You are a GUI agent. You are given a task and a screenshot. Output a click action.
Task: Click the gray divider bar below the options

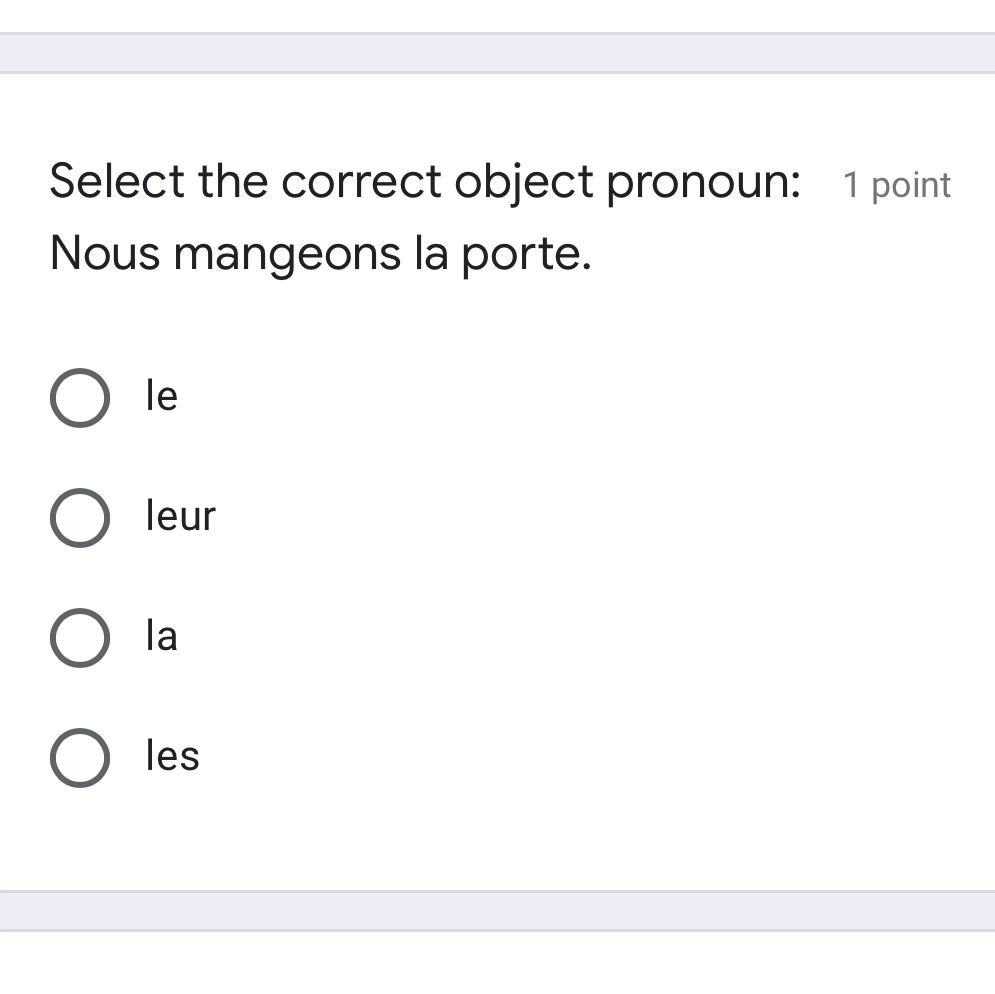(497, 910)
